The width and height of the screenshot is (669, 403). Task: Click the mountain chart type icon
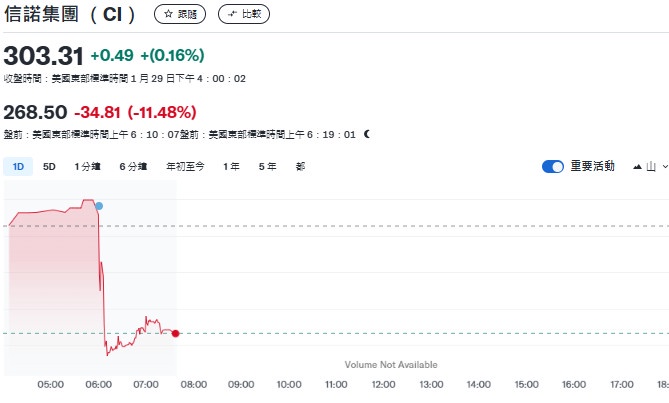point(637,167)
